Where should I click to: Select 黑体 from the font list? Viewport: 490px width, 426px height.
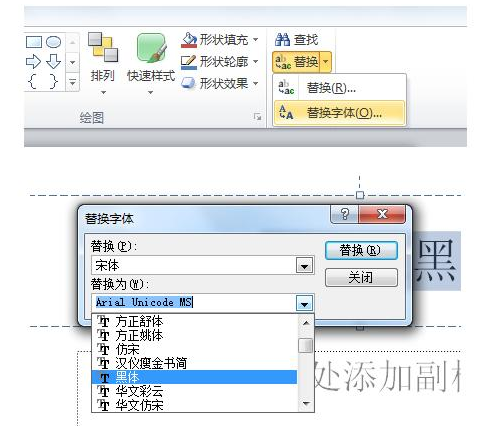194,377
